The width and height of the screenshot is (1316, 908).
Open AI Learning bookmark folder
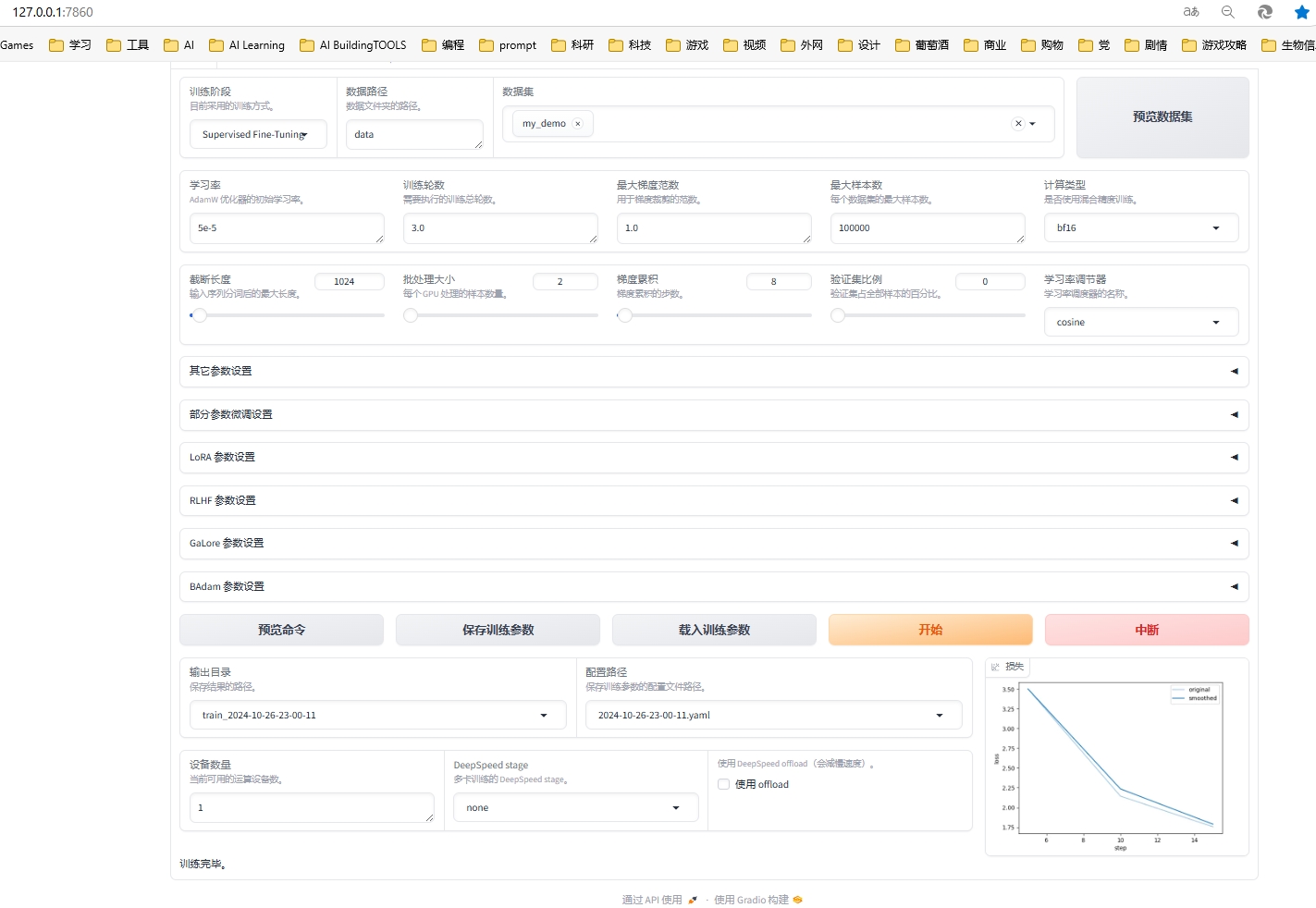pyautogui.click(x=247, y=45)
